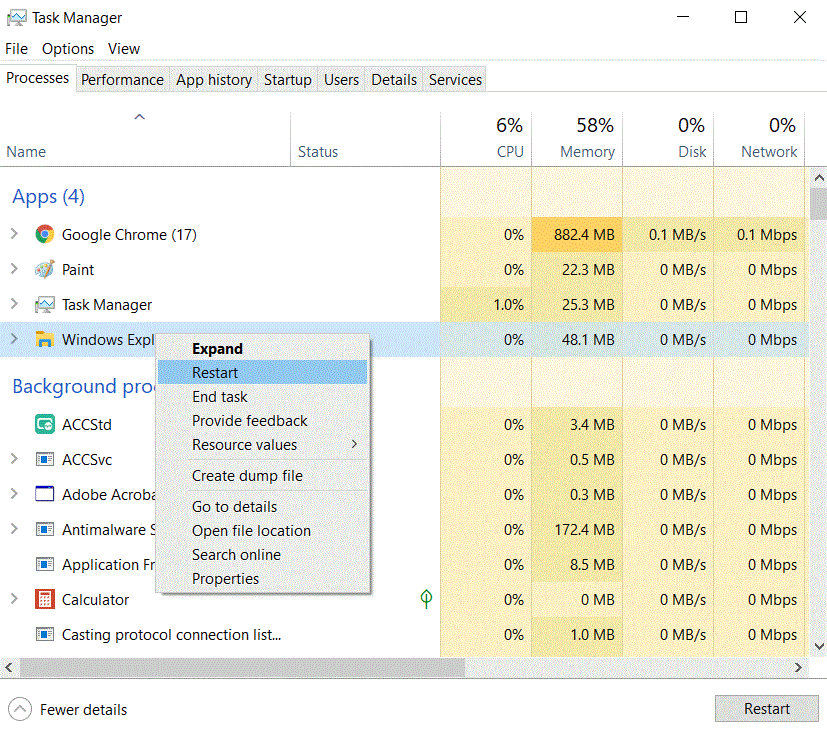The height and width of the screenshot is (730, 827).
Task: Click the Task Manager process icon
Action: coord(44,305)
